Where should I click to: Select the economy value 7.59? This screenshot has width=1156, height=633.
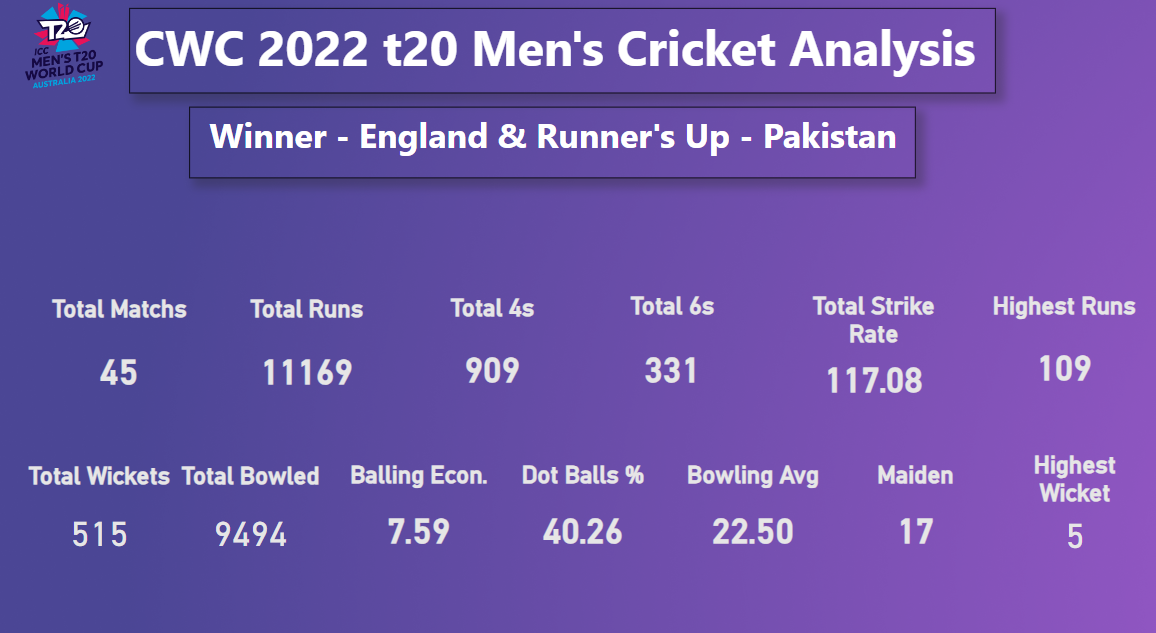tap(419, 532)
